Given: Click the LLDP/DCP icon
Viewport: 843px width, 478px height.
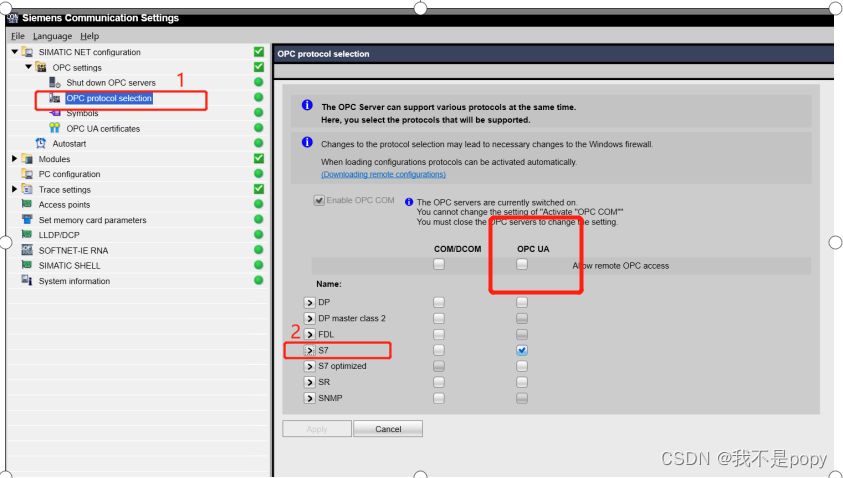Looking at the screenshot, I should click(x=27, y=234).
